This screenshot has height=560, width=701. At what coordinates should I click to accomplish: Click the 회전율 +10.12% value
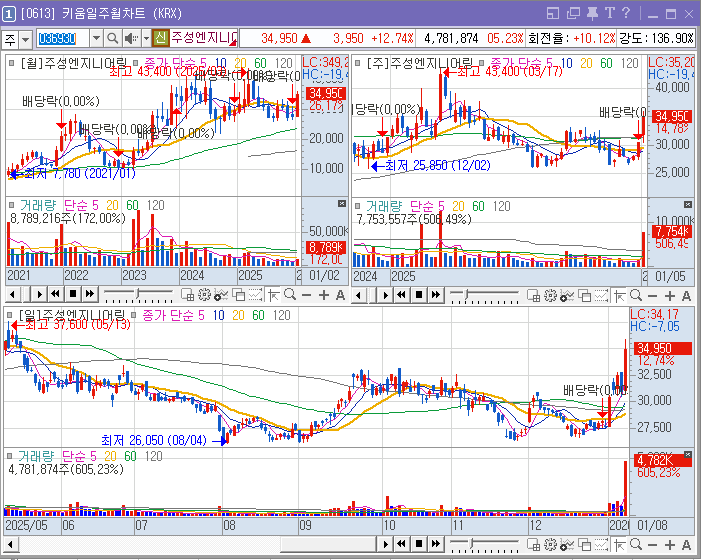pos(594,38)
